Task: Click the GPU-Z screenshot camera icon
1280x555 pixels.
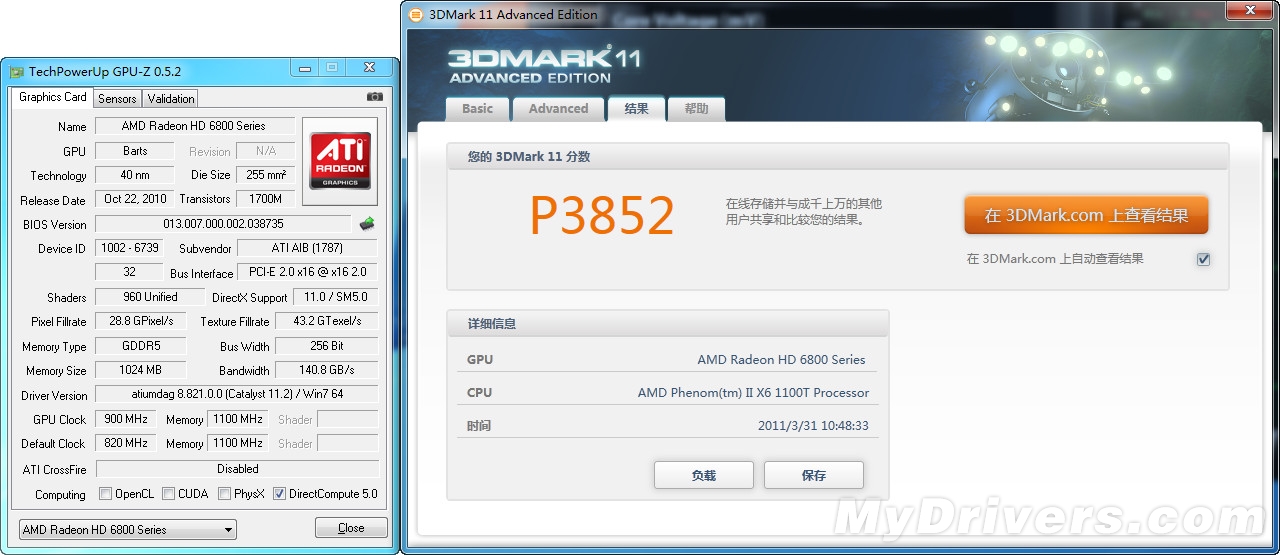Action: pos(374,97)
